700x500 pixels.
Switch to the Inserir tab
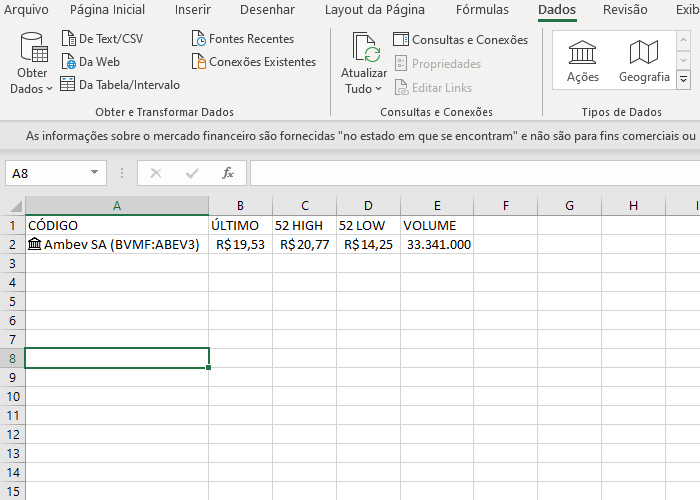point(193,9)
